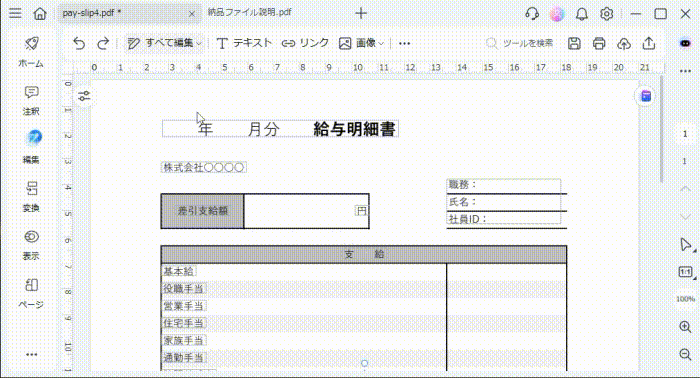Open the AI assistant icon at top right
This screenshot has width=700, height=378.
(685, 43)
